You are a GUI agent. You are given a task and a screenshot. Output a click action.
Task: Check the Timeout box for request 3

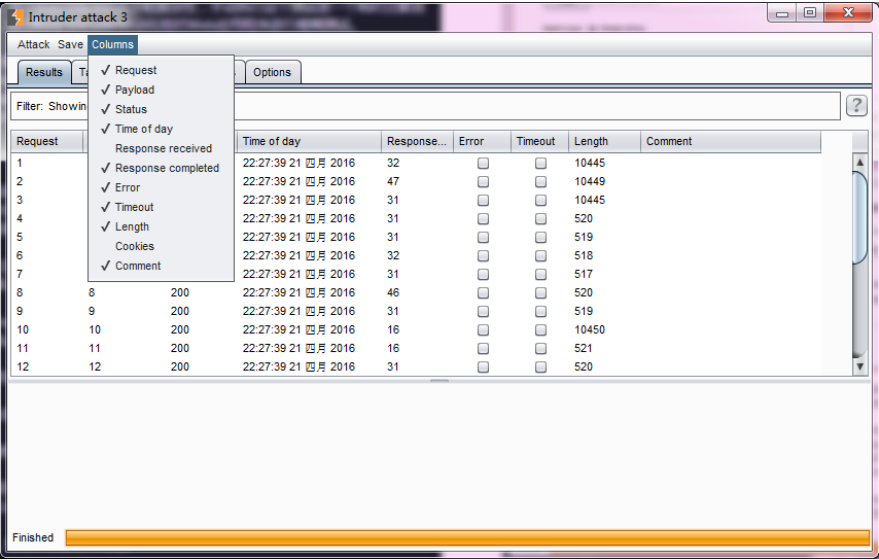[540, 200]
